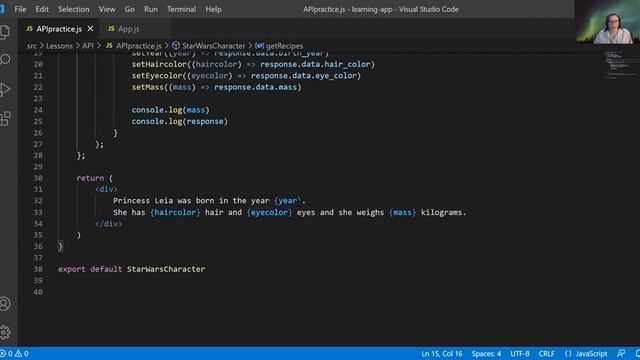
Task: Open the Run menu
Action: click(151, 9)
